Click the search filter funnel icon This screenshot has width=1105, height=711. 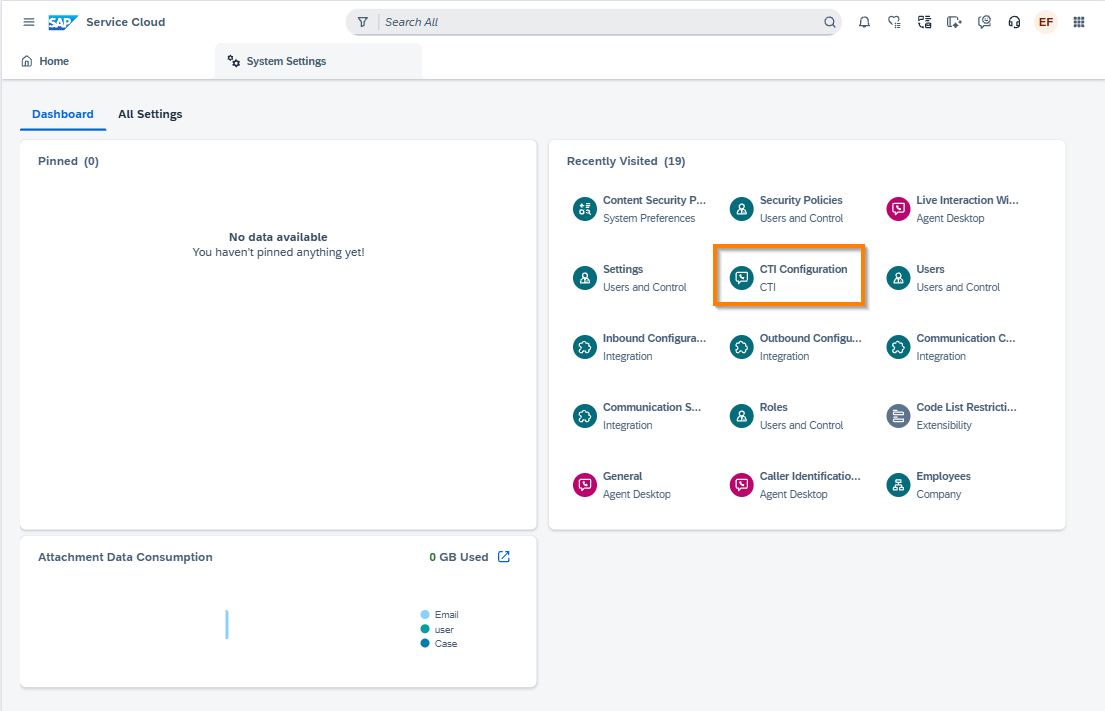[362, 22]
